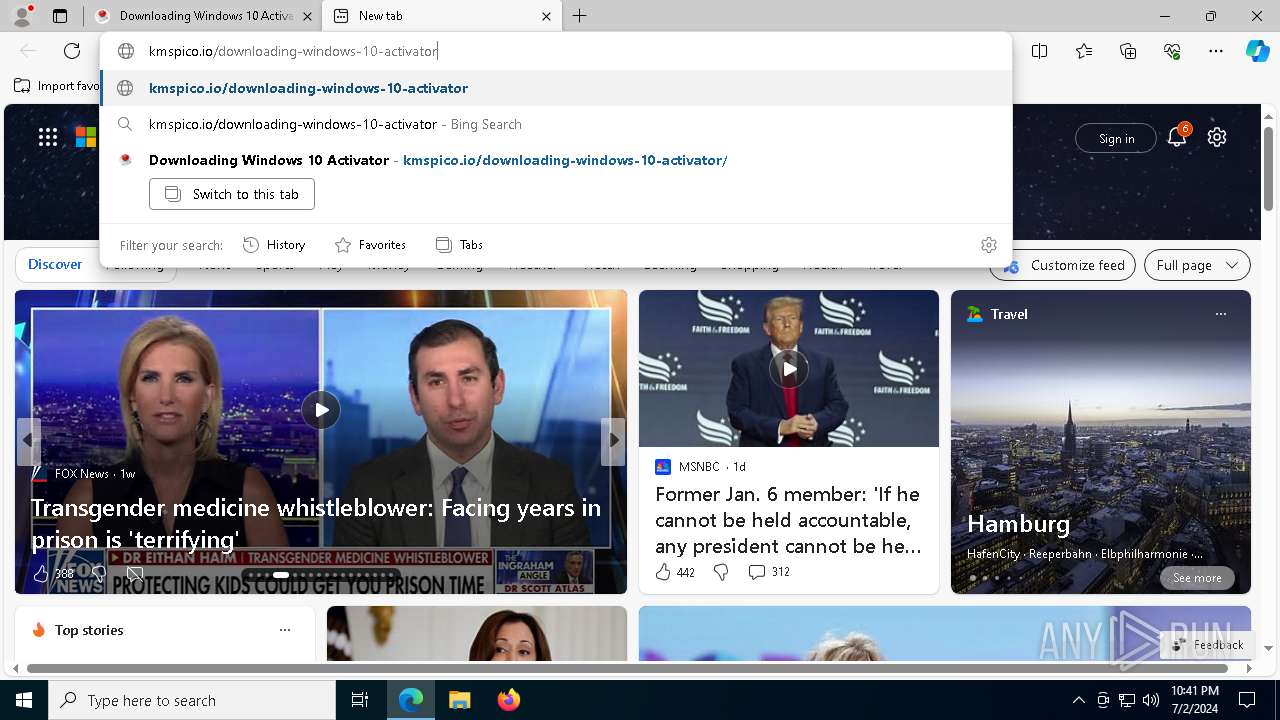Click the Switch to this tab button
1280x720 pixels.
coord(232,194)
